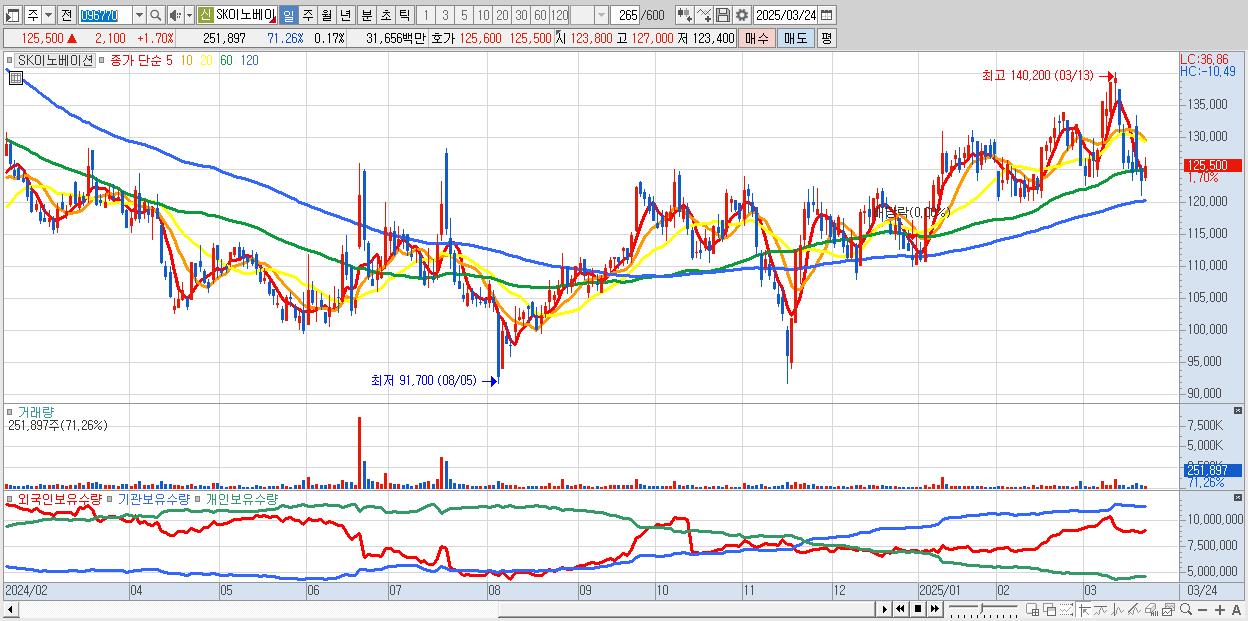Click the '호가' quote label
The width and height of the screenshot is (1248, 621).
[x=442, y=38]
